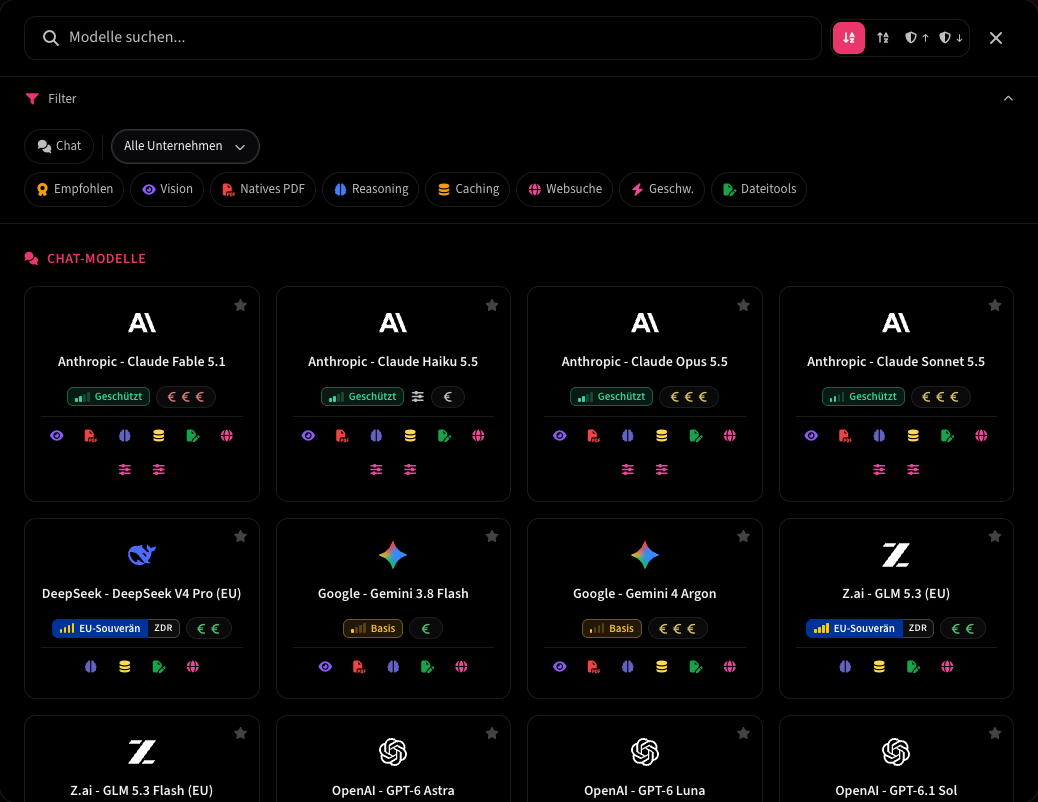Click Basis badge on Gemini 3.8 Flash card
This screenshot has width=1038, height=802.
(x=373, y=628)
